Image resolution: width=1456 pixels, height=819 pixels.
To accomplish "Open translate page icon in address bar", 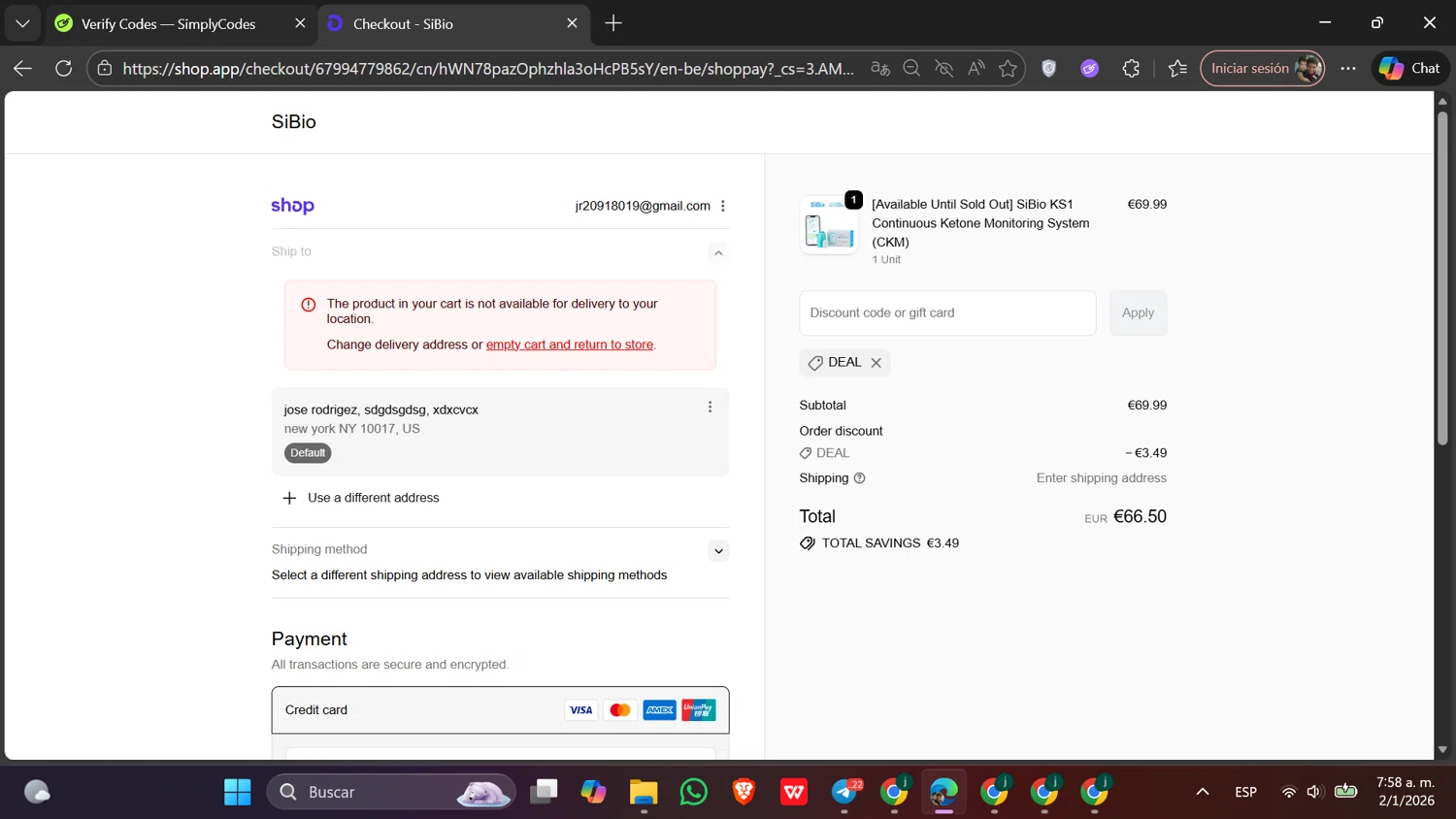I will (x=880, y=68).
